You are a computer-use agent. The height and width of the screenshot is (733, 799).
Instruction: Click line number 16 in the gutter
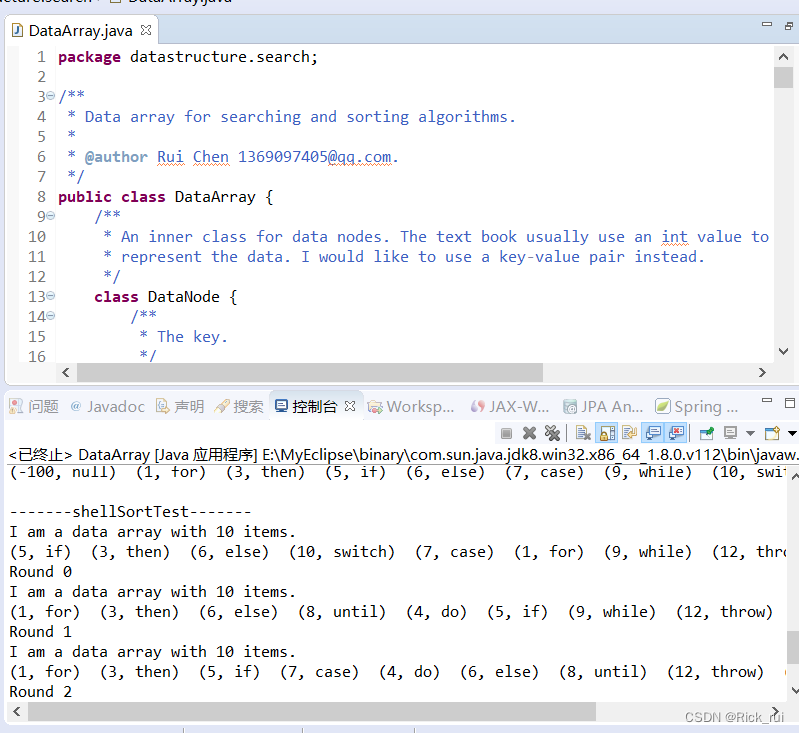click(37, 356)
